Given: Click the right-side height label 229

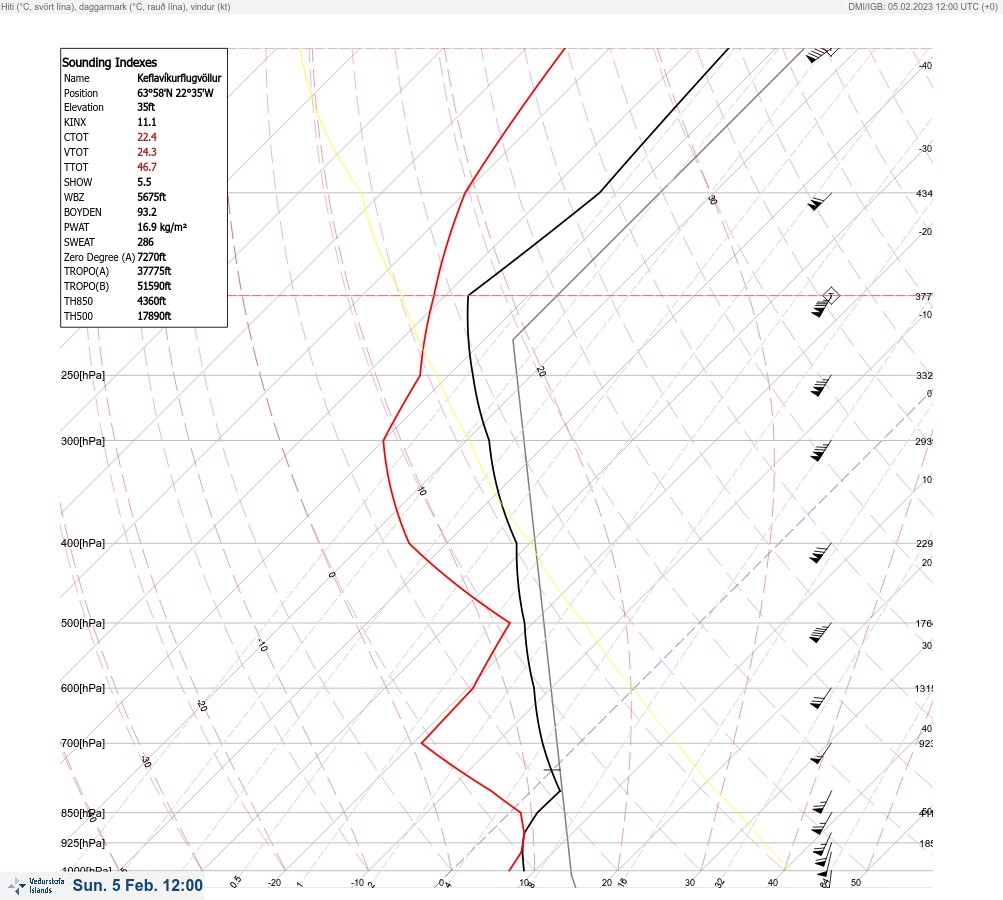Looking at the screenshot, I should pos(924,544).
